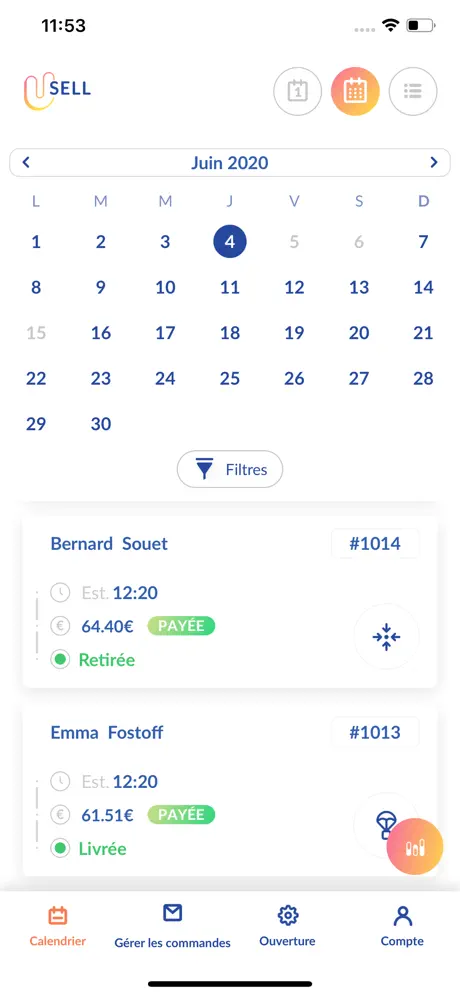Select day 30 in the calendar
The height and width of the screenshot is (996, 460).
coord(101,424)
